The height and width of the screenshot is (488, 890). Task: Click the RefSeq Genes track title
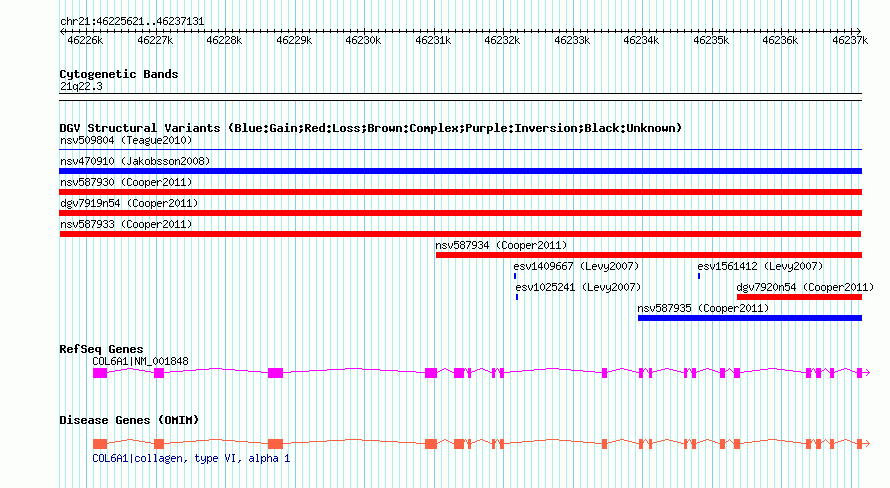(101, 349)
